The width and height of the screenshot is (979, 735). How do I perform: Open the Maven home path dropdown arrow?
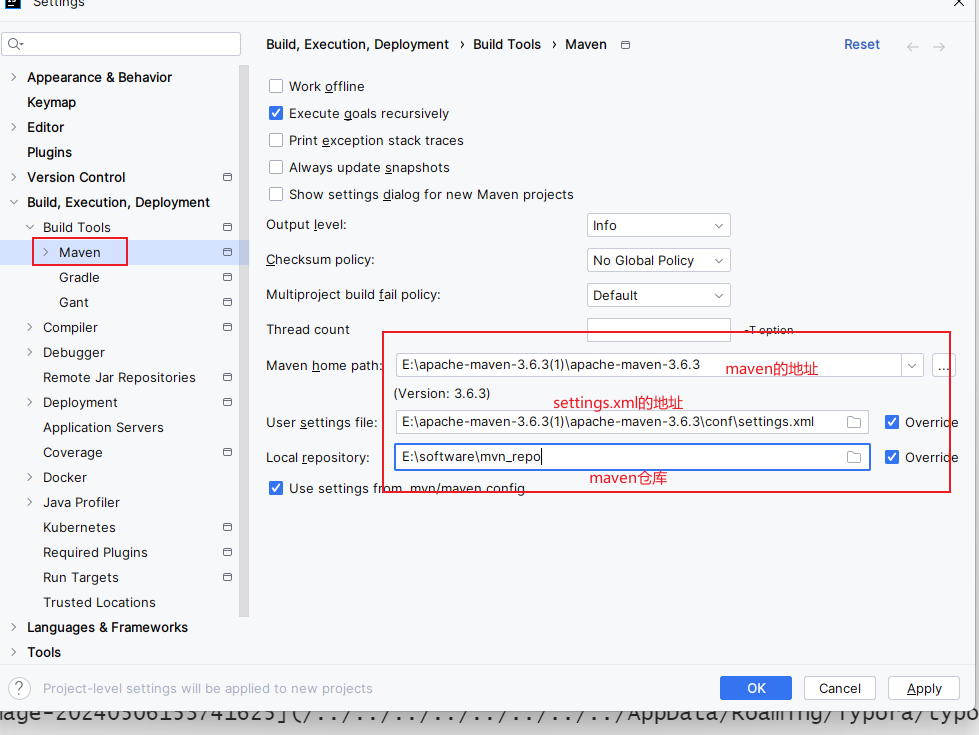point(912,365)
